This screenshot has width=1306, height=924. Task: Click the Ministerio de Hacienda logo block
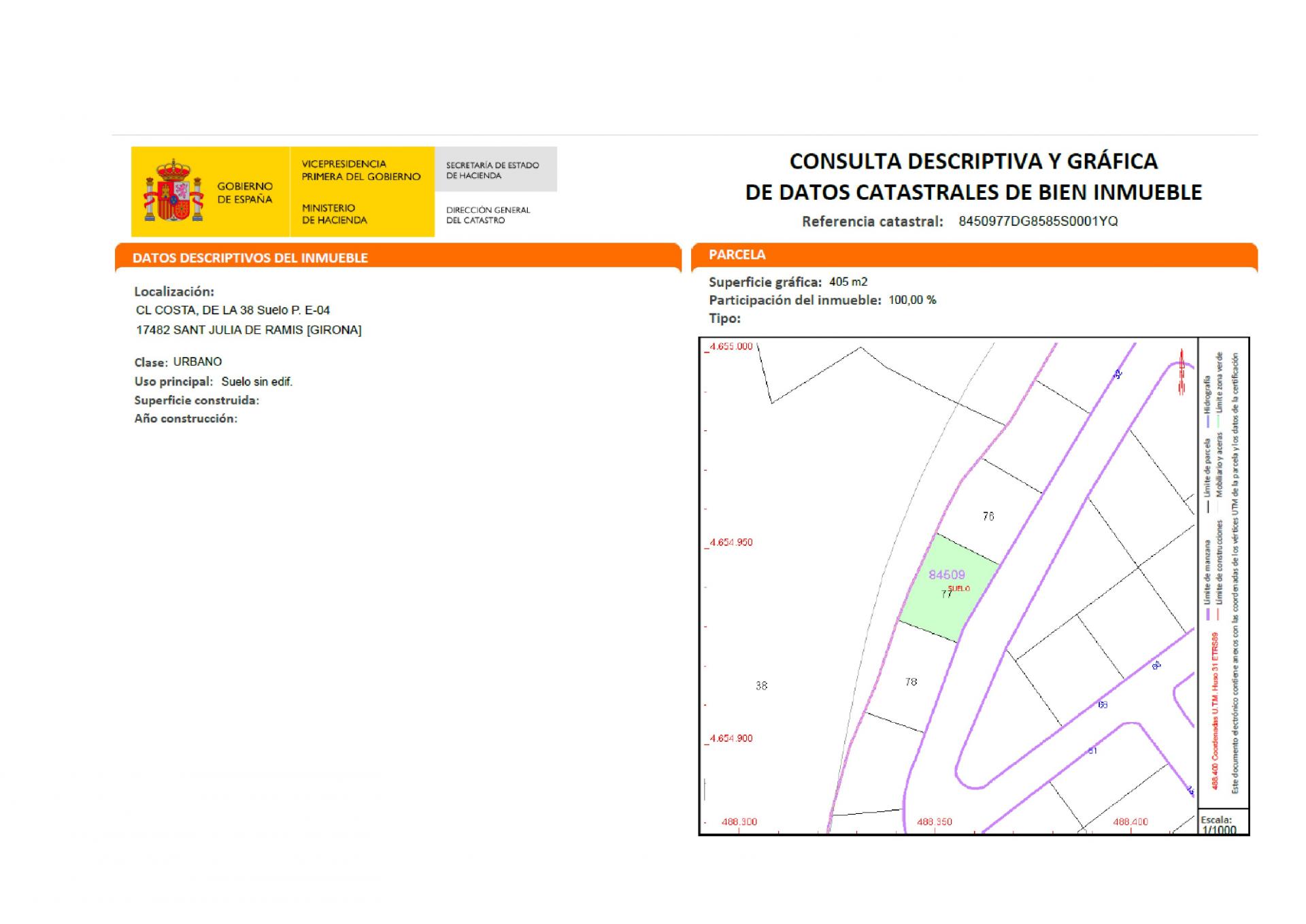point(334,213)
